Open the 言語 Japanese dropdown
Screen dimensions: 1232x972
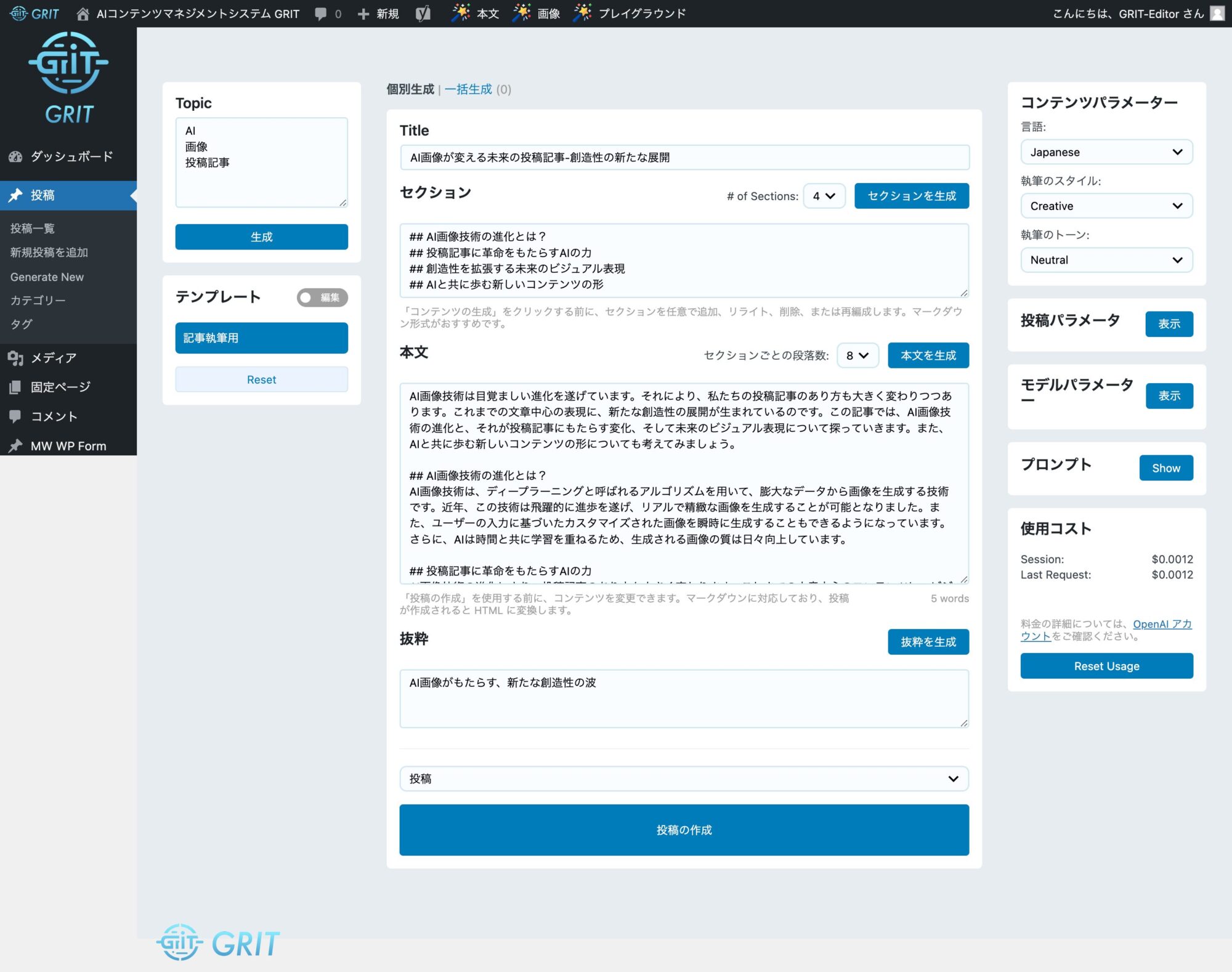click(1106, 152)
